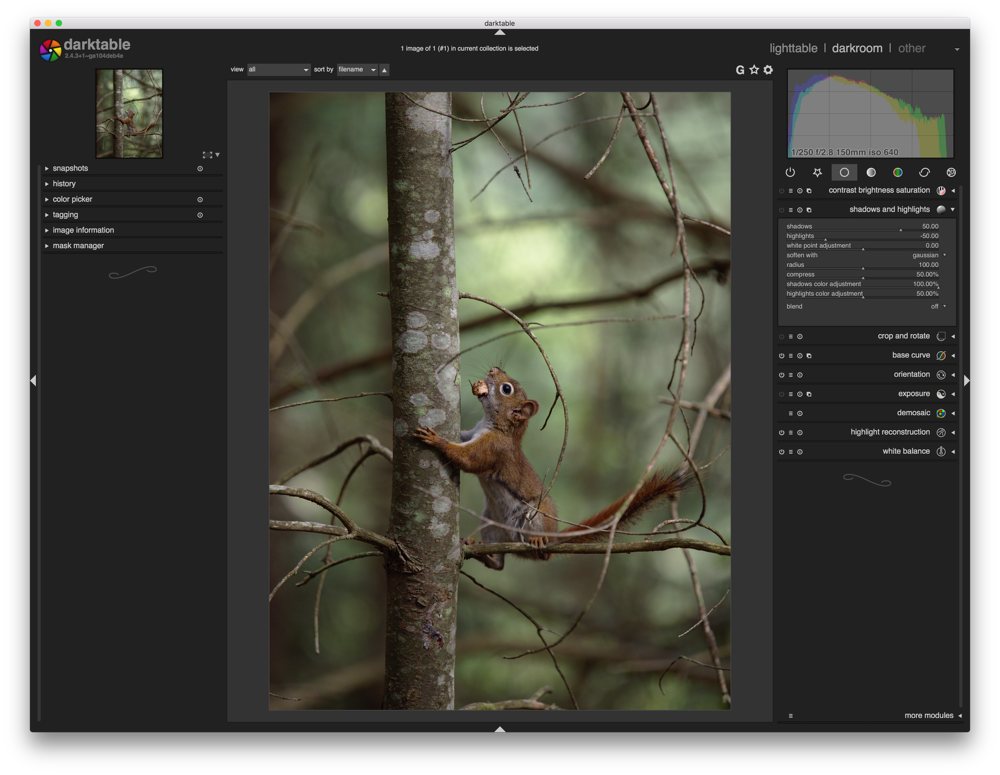Toggle ascending sort order arrow
This screenshot has height=775, width=1000.
pos(384,70)
